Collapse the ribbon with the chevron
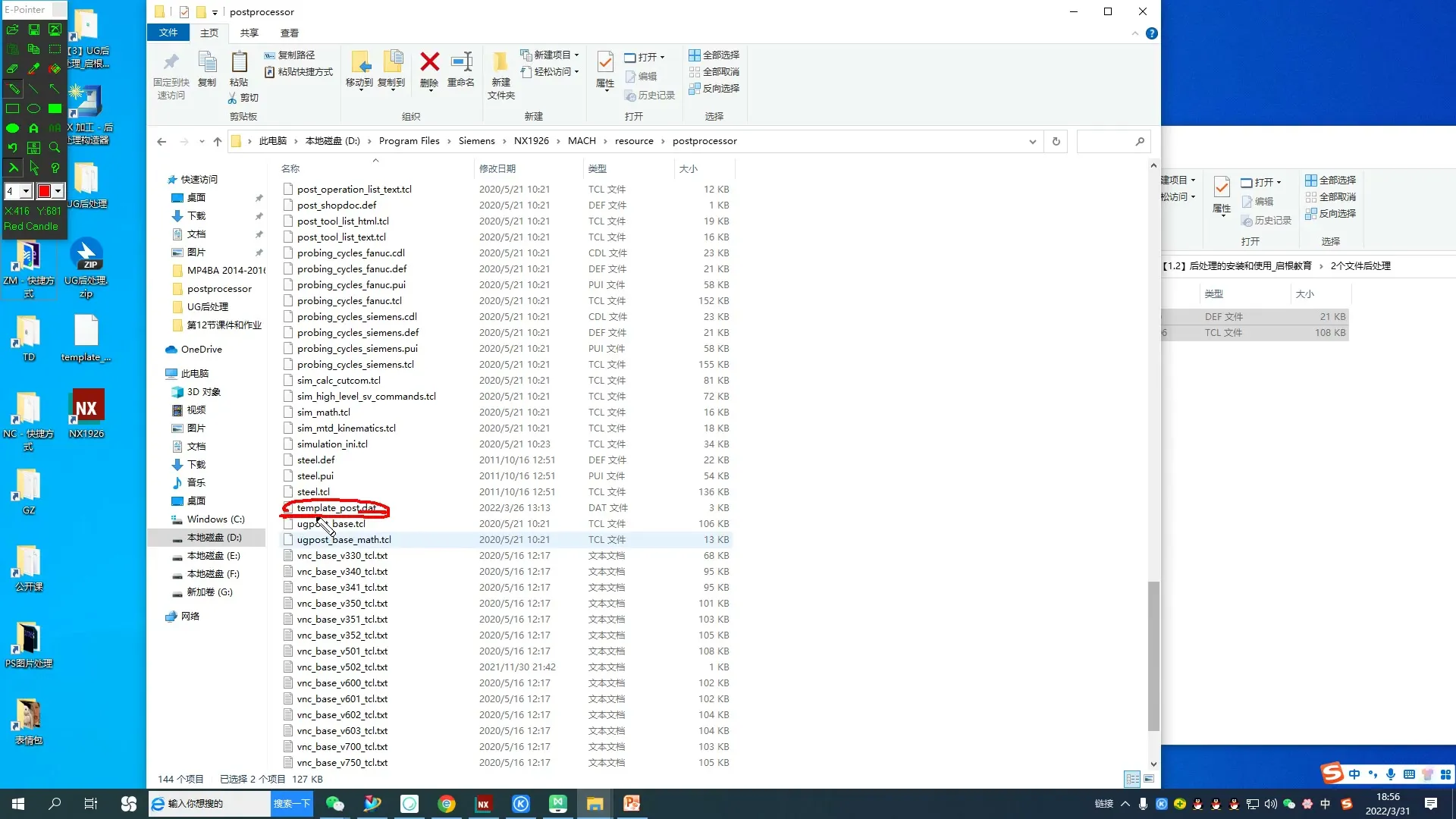The image size is (1456, 819). (1134, 33)
